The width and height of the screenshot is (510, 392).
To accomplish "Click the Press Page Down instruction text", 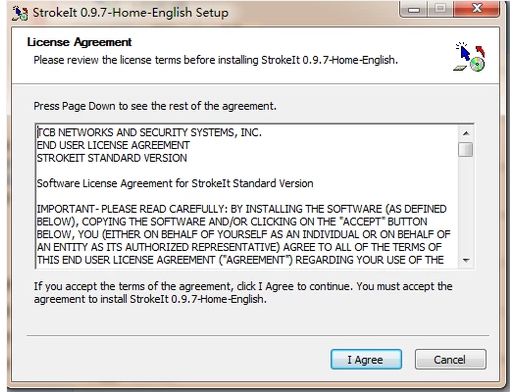I will pyautogui.click(x=155, y=106).
